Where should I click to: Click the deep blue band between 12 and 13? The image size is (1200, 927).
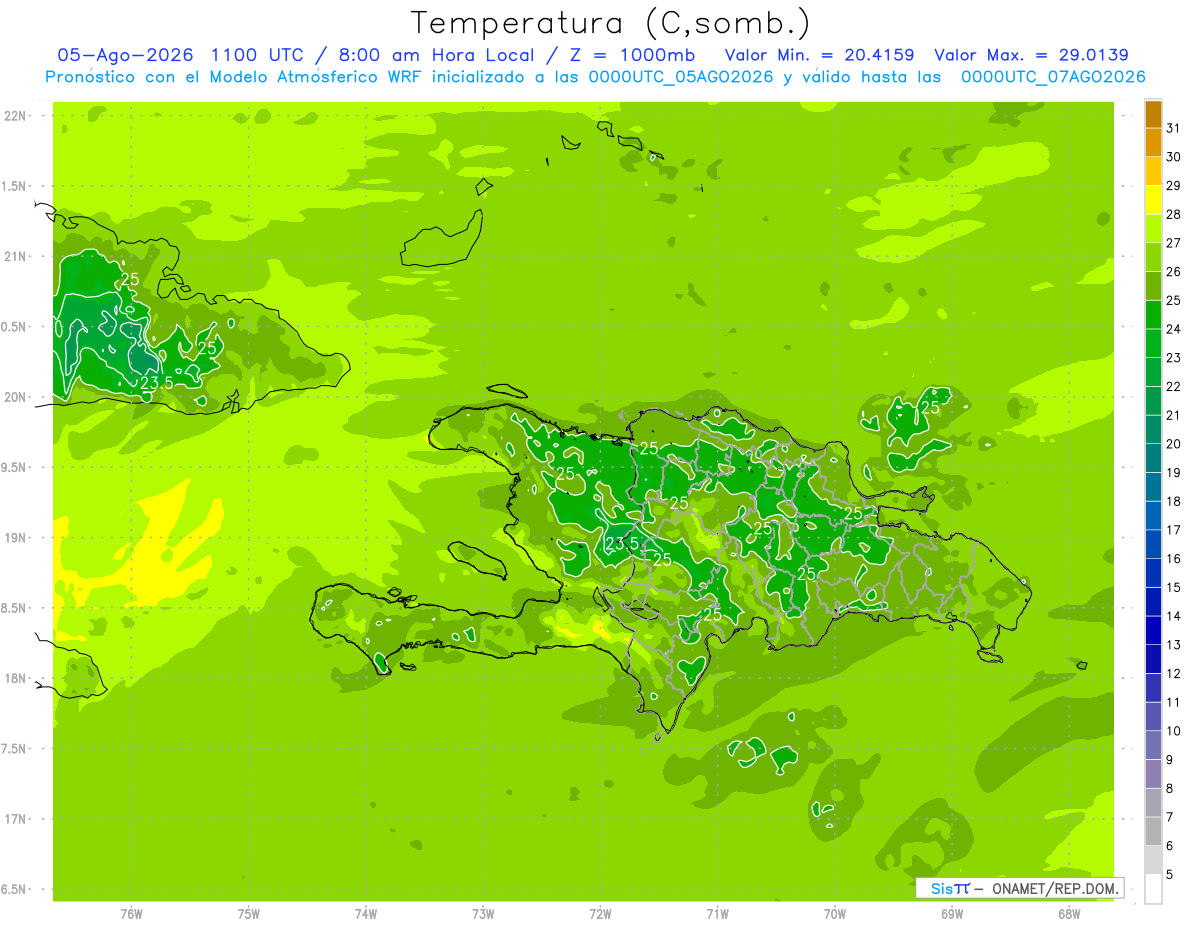[x=1153, y=659]
